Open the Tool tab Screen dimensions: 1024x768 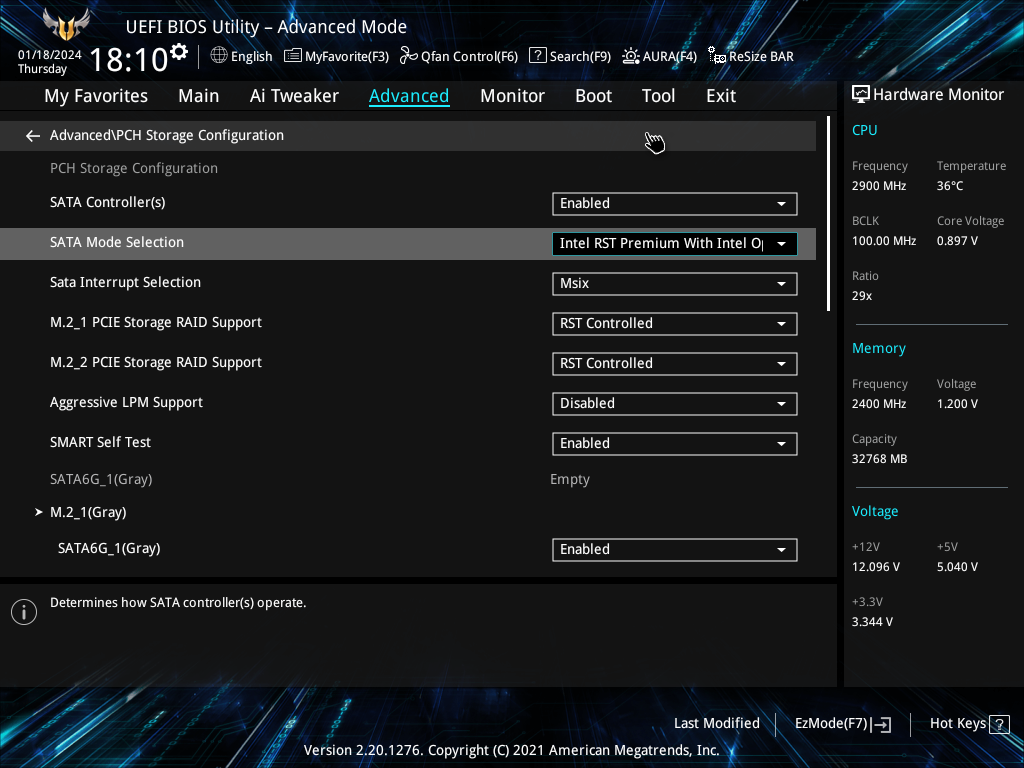pyautogui.click(x=658, y=96)
